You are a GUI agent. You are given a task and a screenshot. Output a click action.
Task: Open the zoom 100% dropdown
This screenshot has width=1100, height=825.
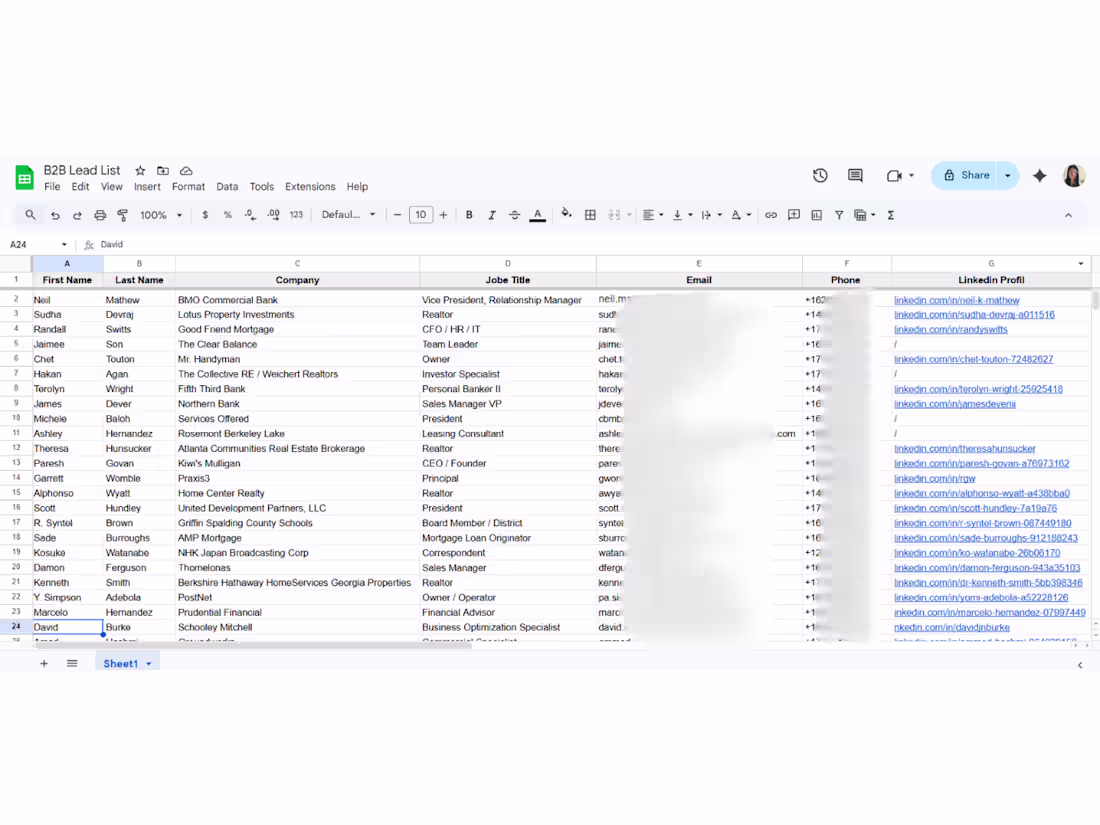(x=161, y=215)
